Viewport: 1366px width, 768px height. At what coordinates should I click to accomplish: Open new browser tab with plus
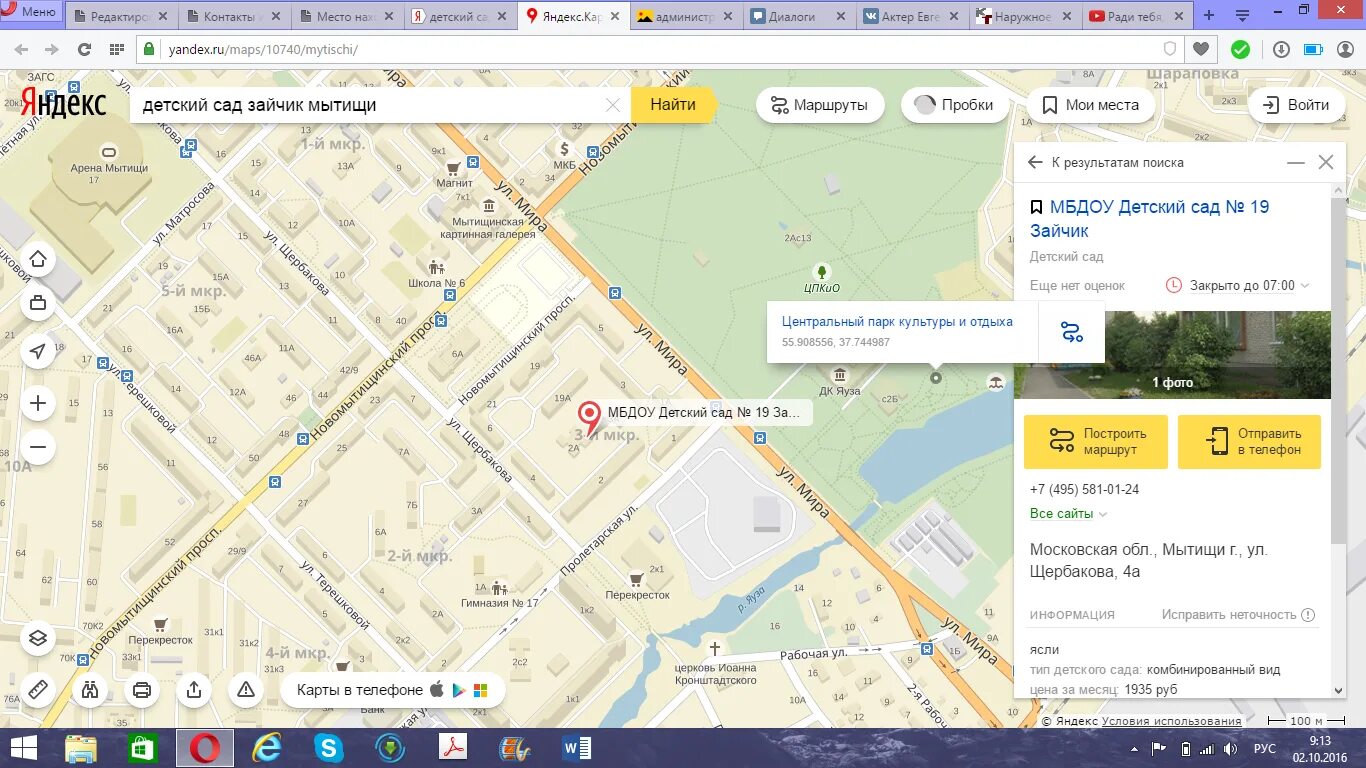(x=1209, y=16)
